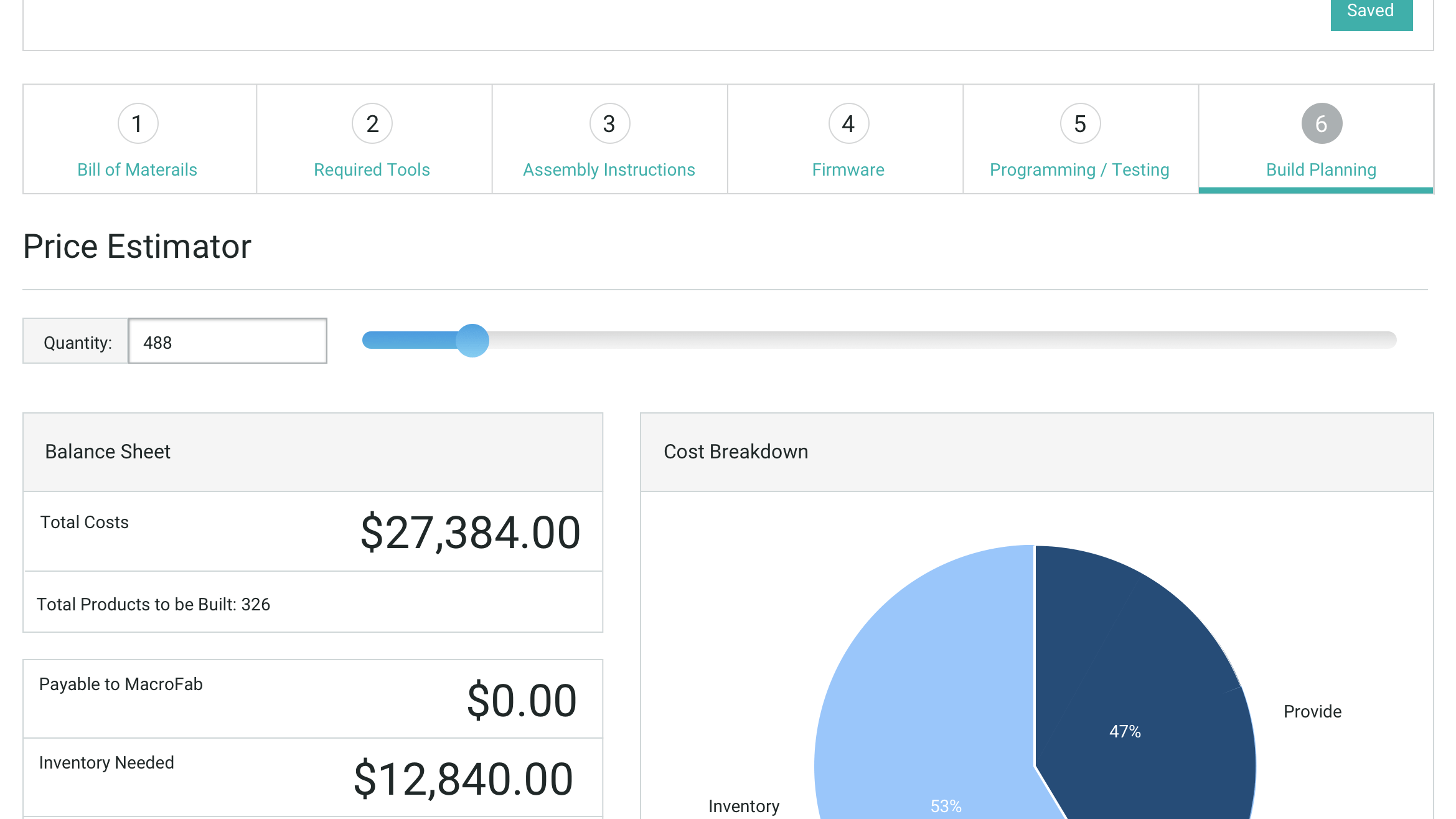
Task: Click the step 4 Firmware circle
Action: tap(848, 123)
